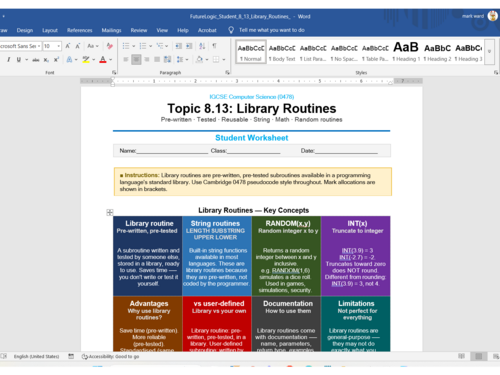Switch to Read Mode view icon
500x375 pixels.
pos(461,356)
